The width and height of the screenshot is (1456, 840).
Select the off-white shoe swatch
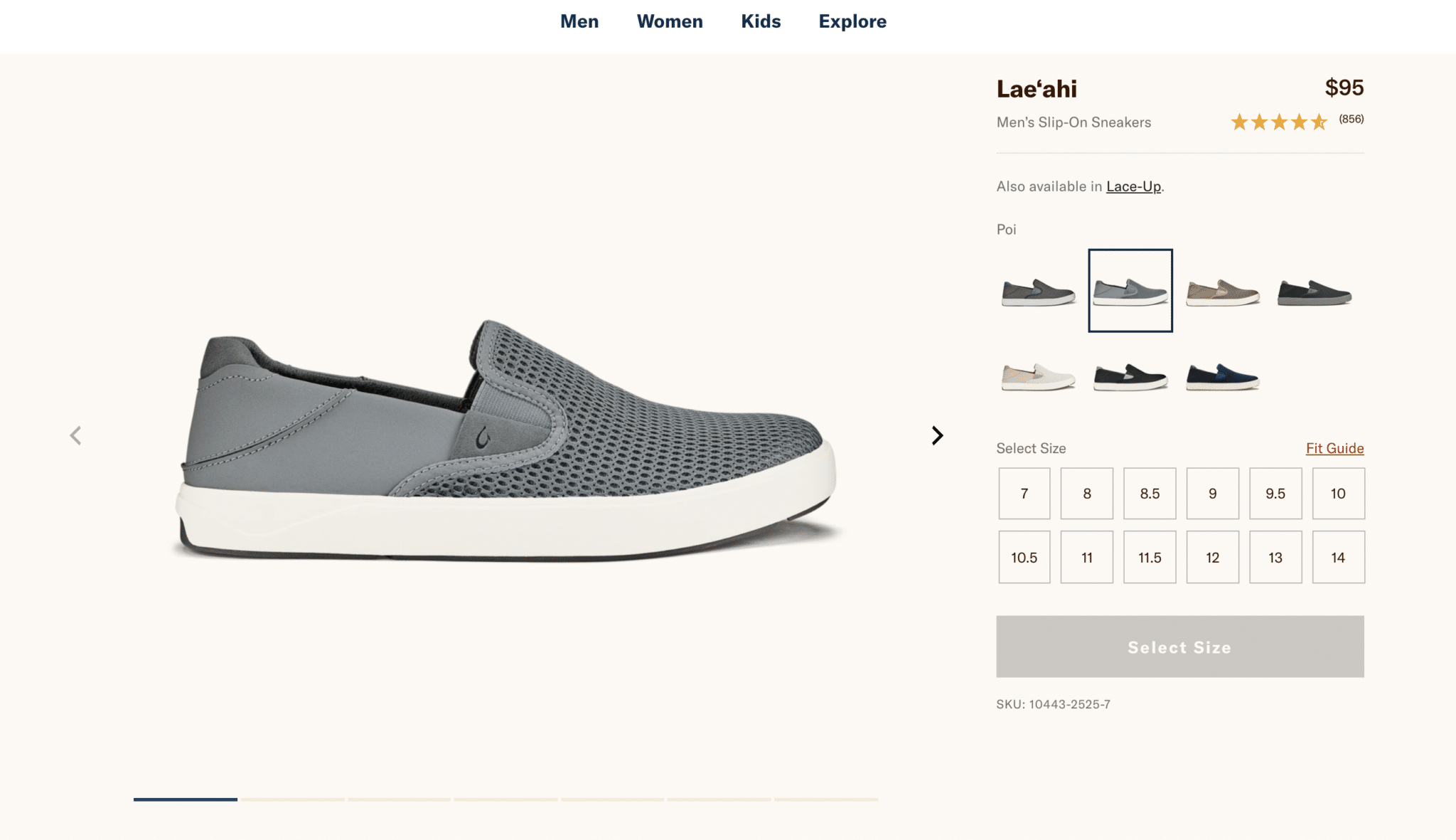[x=1038, y=376]
